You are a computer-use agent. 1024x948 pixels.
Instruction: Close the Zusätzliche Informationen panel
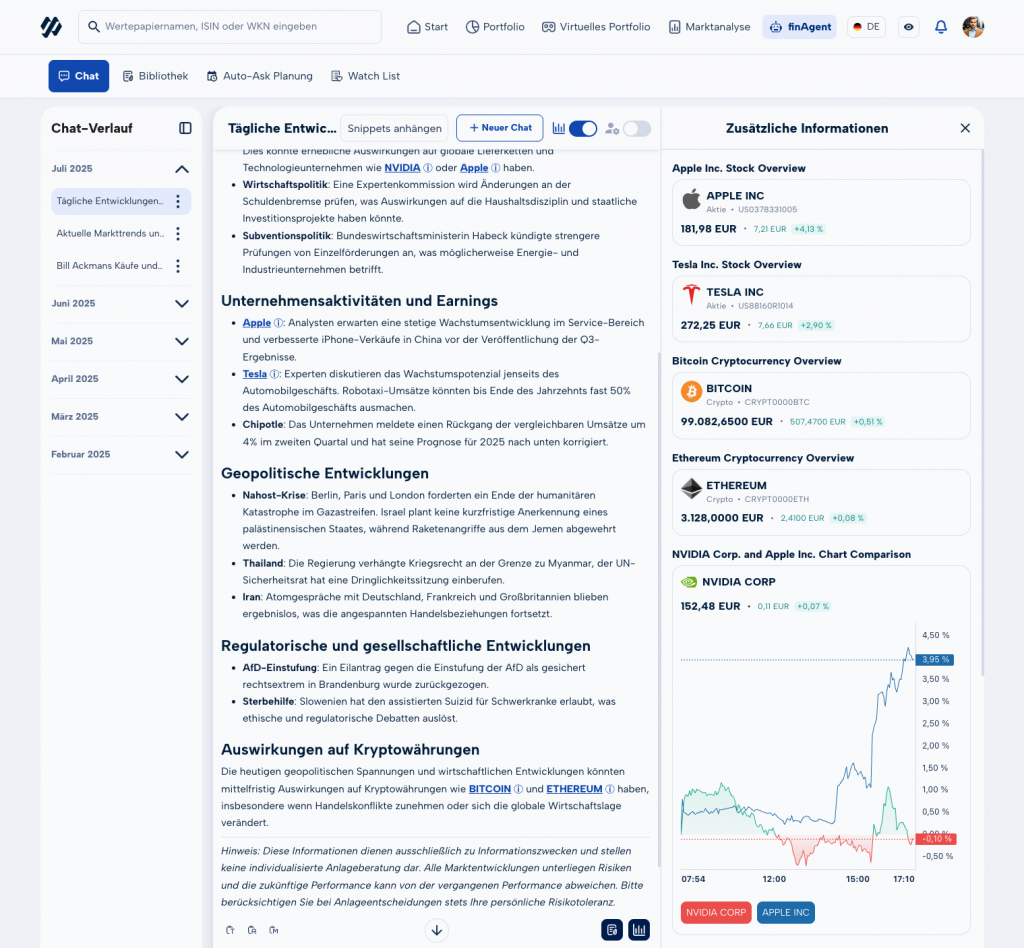pos(965,128)
